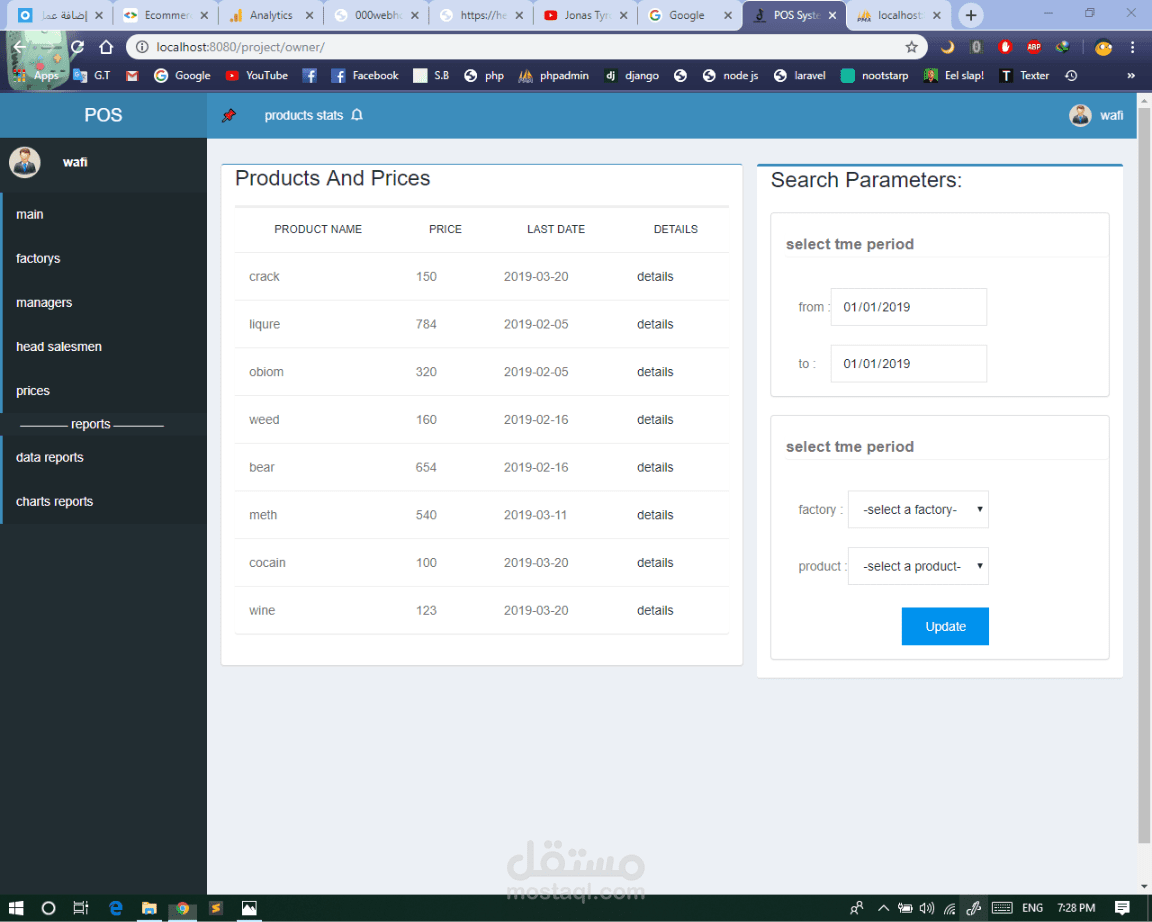Open details for bear

(x=655, y=467)
